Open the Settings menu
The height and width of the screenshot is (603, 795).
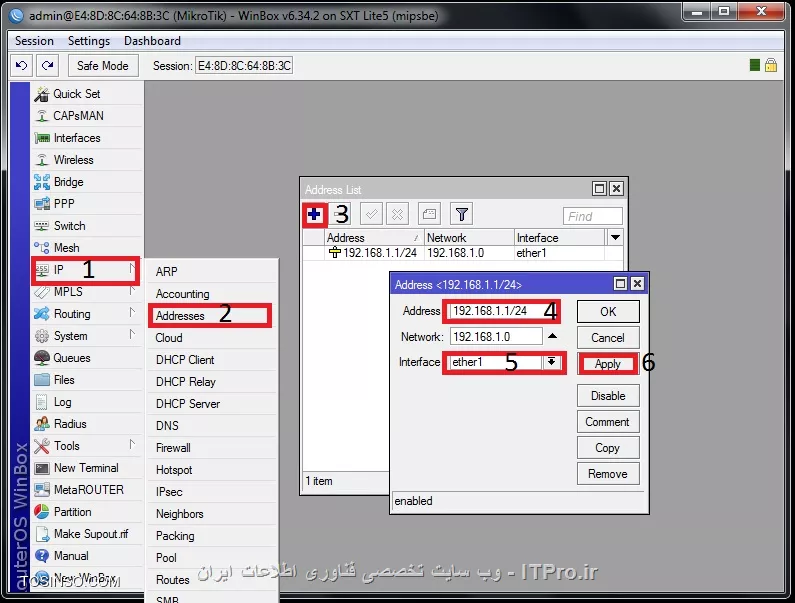tap(89, 41)
